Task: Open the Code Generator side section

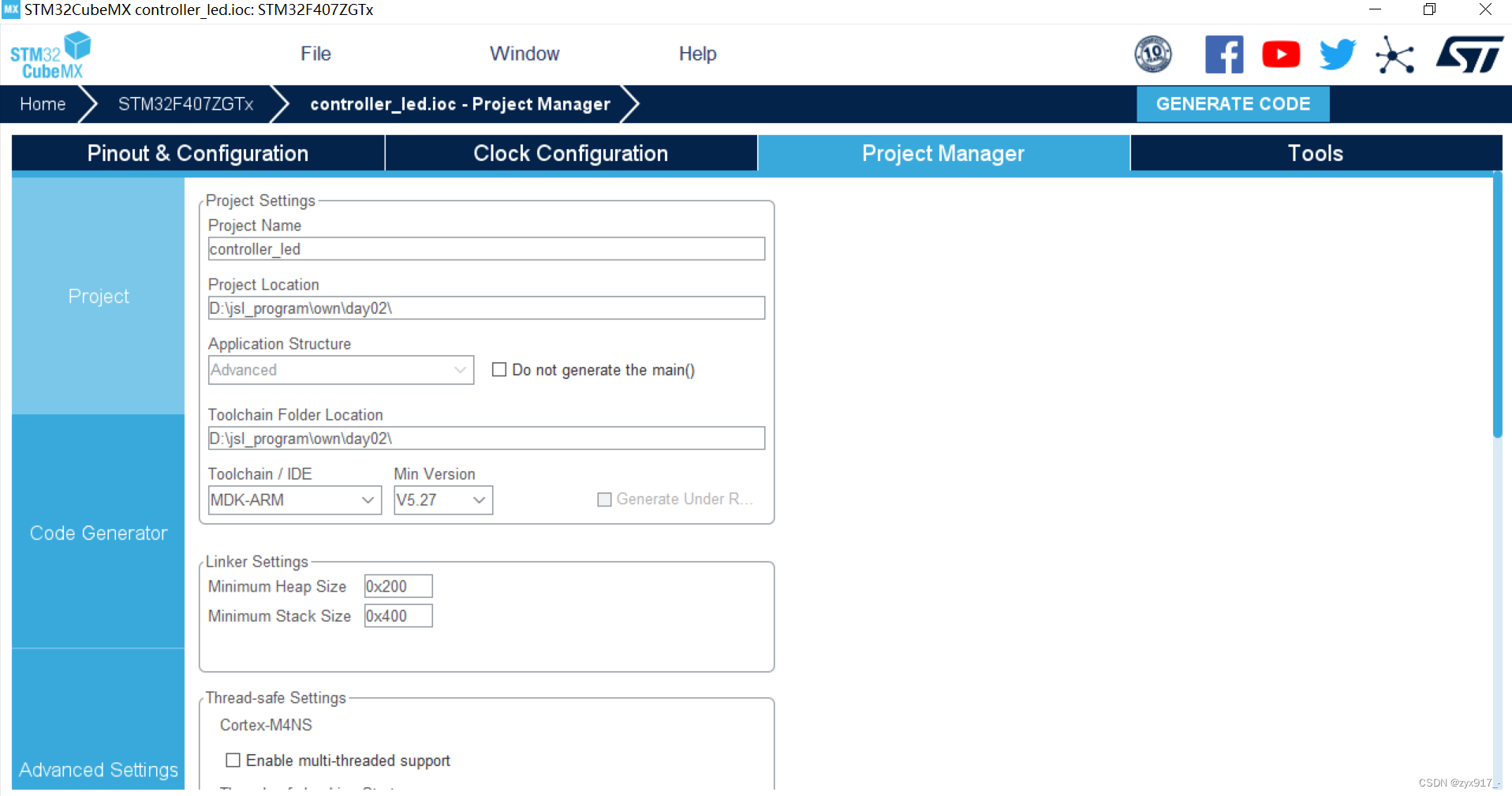Action: (99, 533)
